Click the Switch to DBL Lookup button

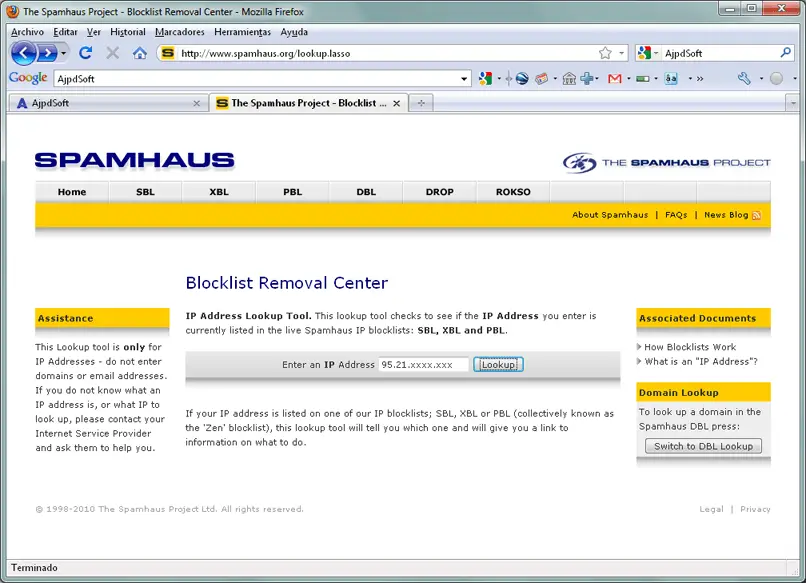coord(703,446)
